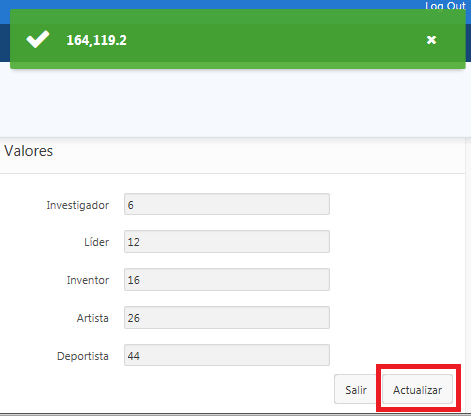Click the Log Out link
This screenshot has height=416, width=471.
tap(445, 6)
